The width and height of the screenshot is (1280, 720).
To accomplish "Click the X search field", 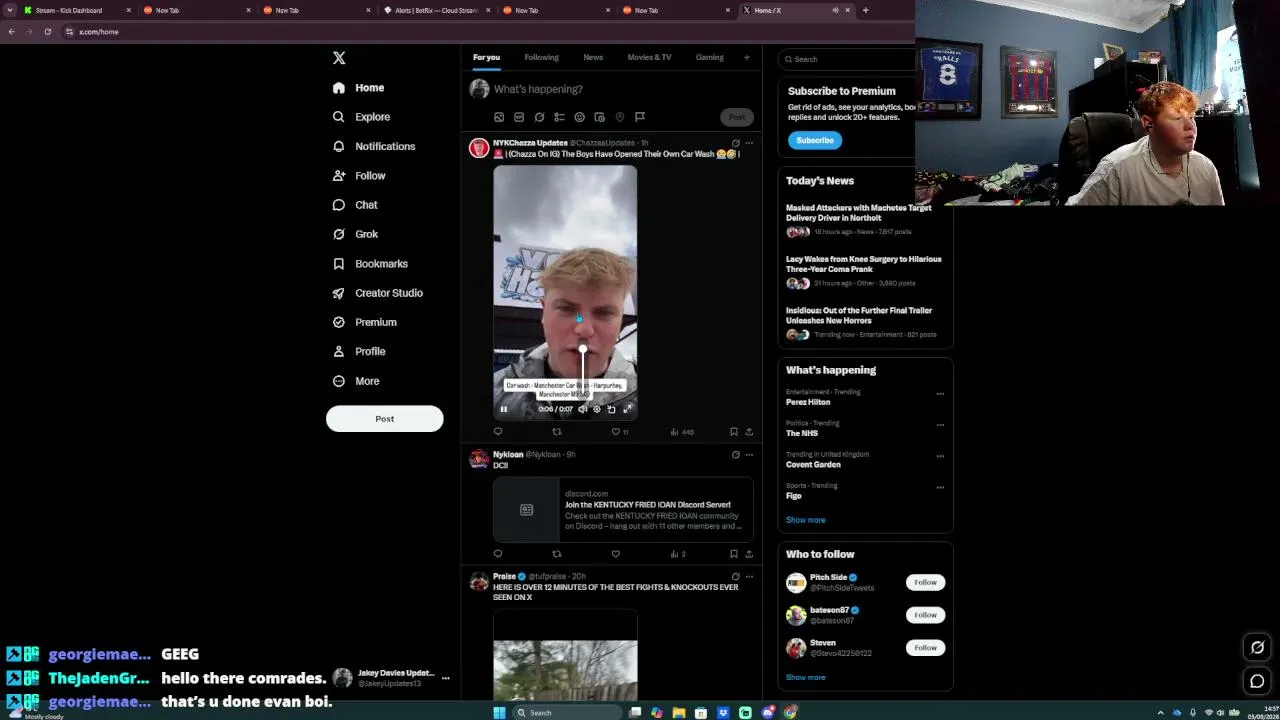I will [850, 59].
